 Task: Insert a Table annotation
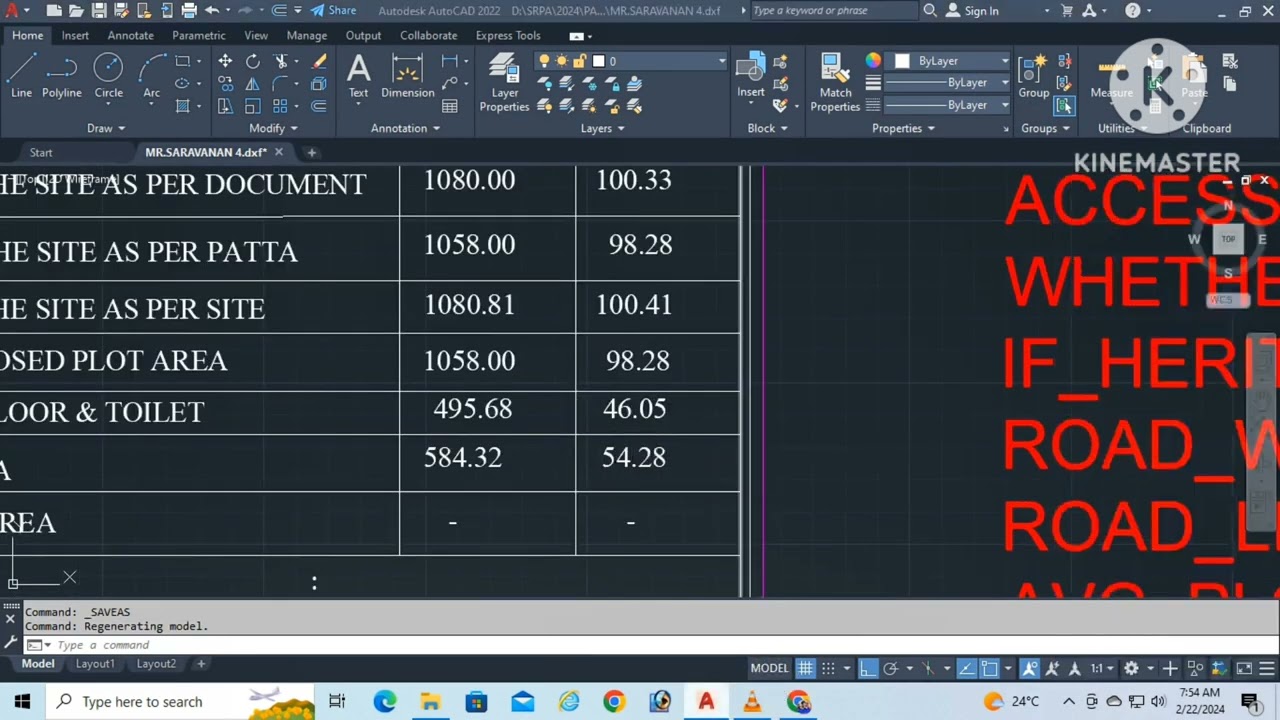click(x=450, y=106)
